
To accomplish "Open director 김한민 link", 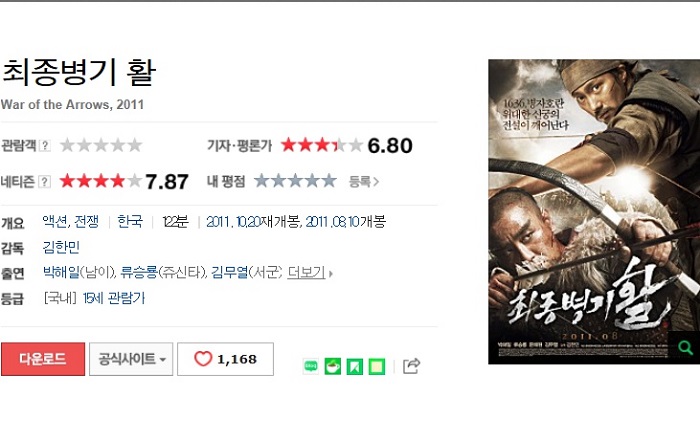I will 61,247.
